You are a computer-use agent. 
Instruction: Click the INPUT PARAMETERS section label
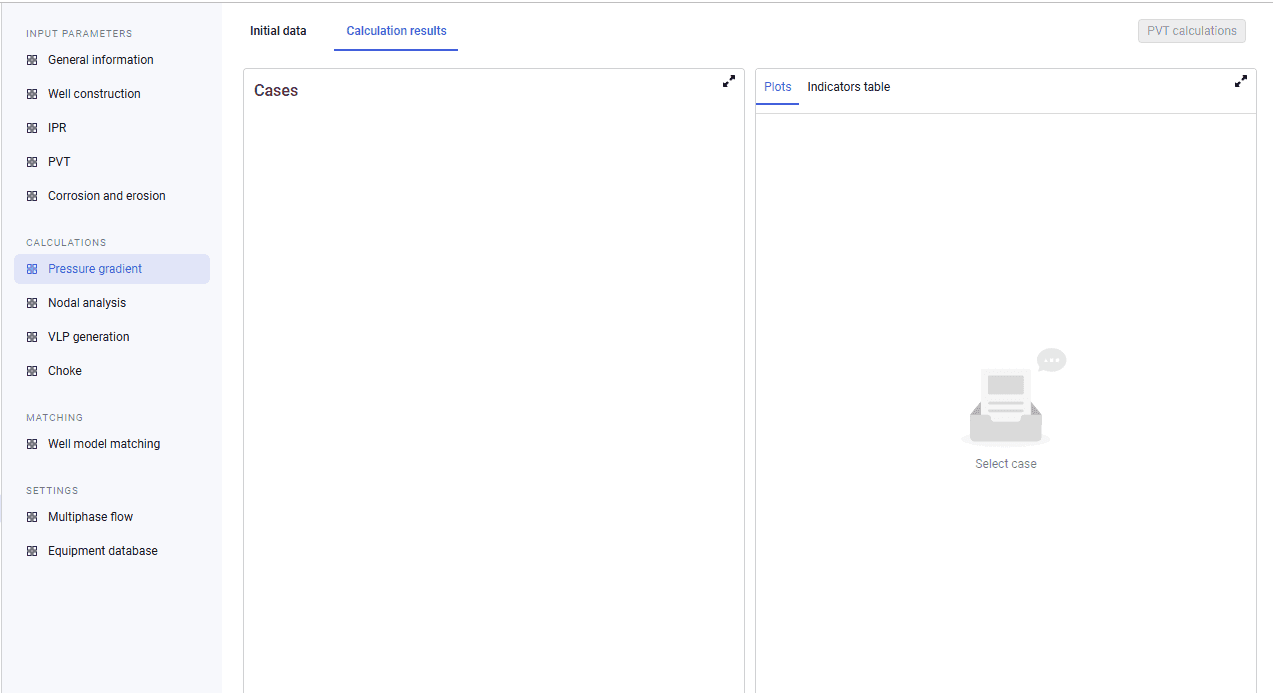(x=79, y=34)
